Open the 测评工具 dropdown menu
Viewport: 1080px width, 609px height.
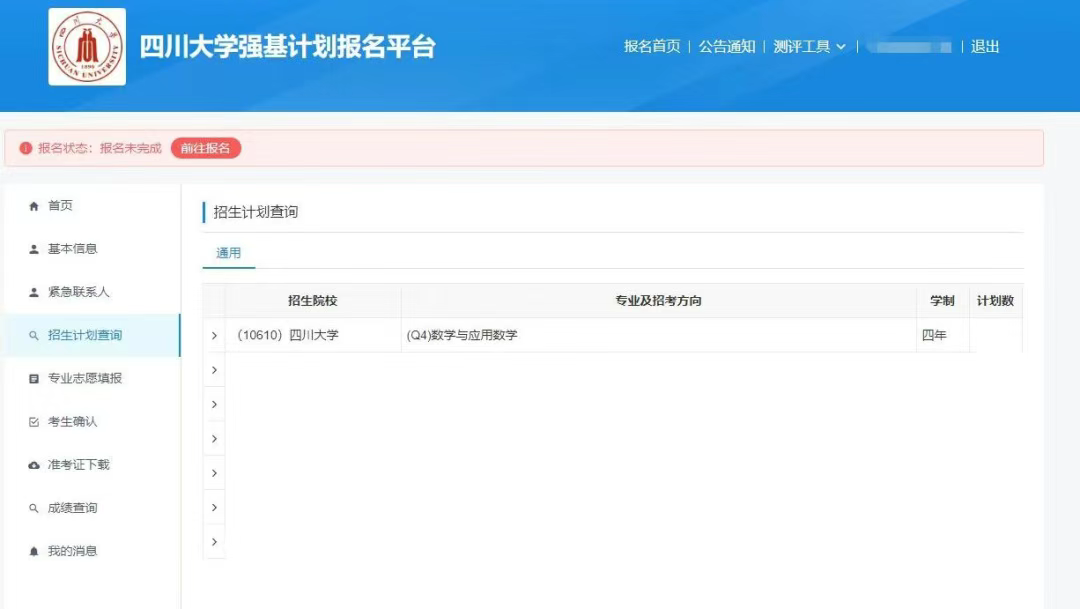tap(809, 46)
